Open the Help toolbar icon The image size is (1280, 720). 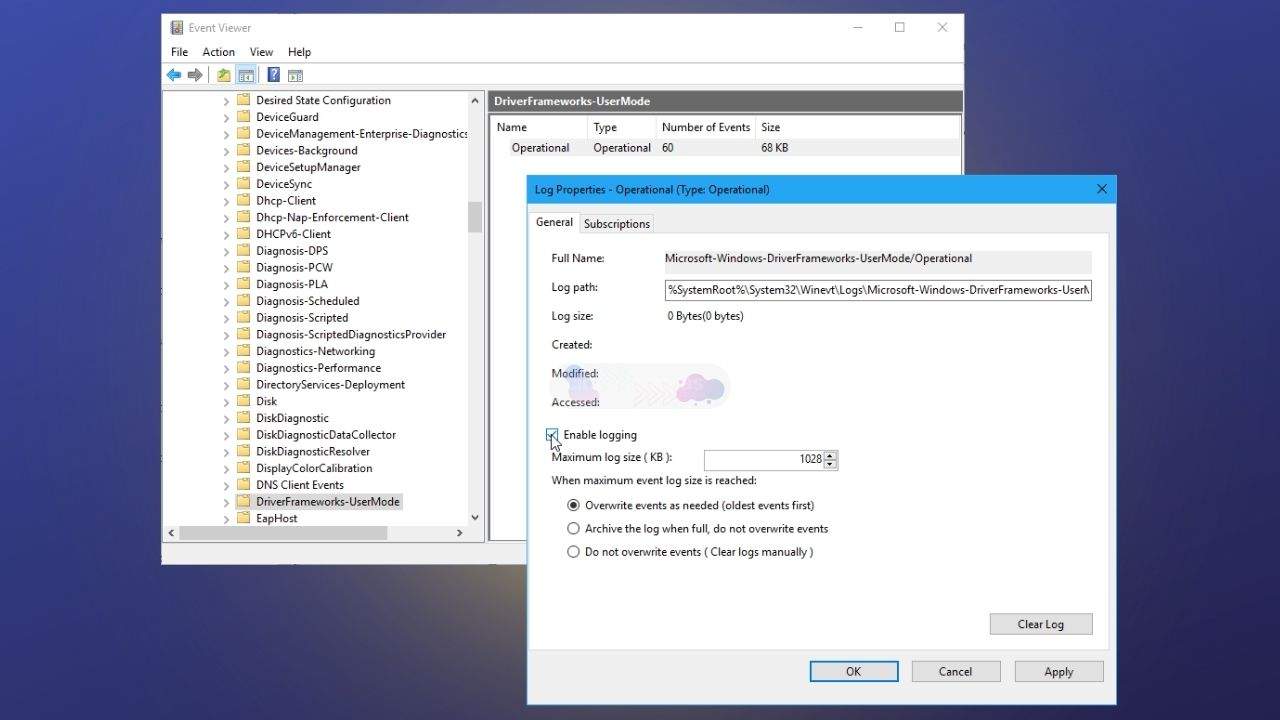(274, 75)
